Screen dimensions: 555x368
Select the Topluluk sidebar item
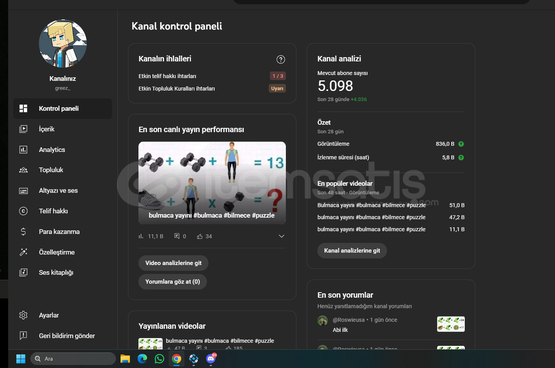pyautogui.click(x=63, y=170)
